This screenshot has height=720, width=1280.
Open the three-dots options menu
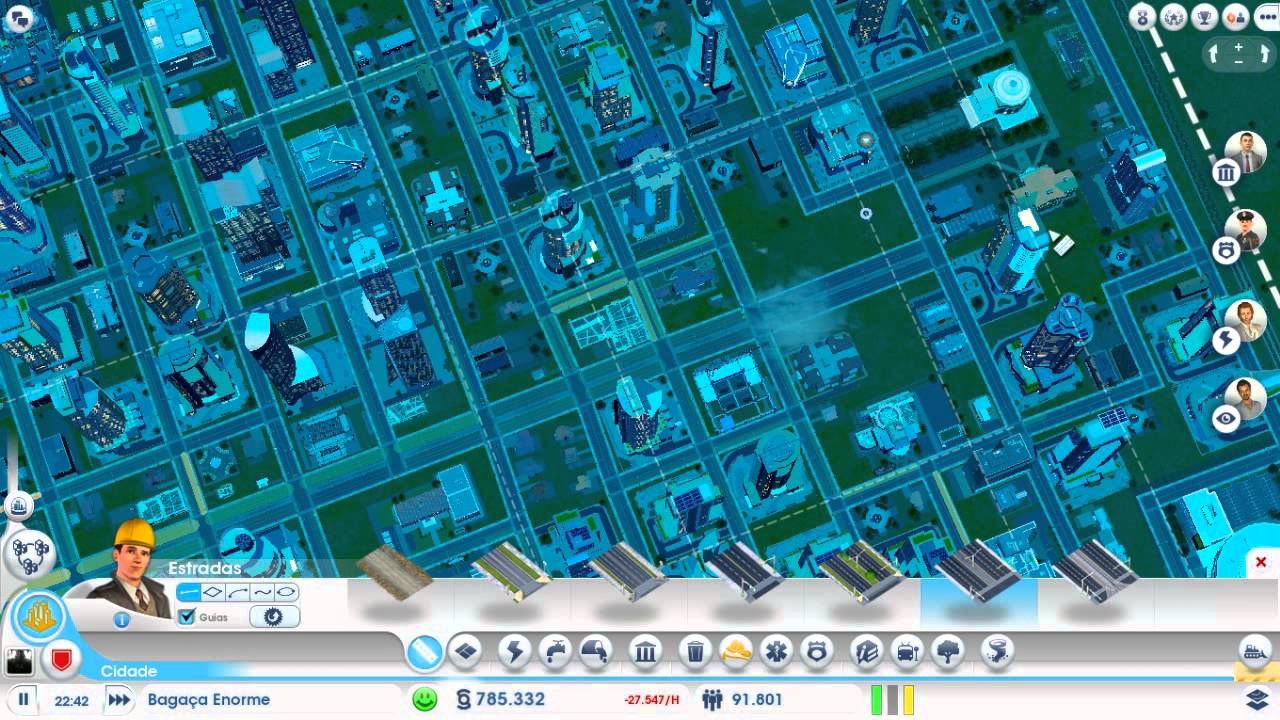click(1267, 16)
